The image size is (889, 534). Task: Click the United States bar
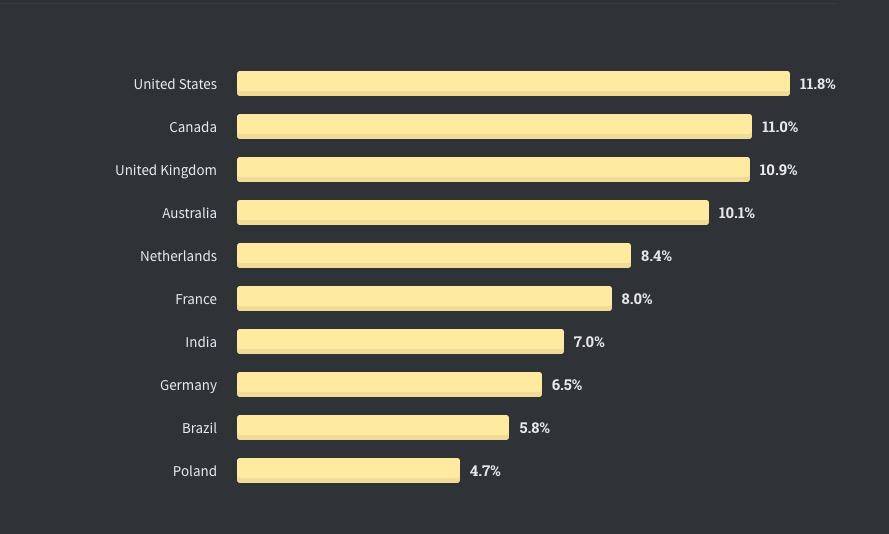click(513, 84)
